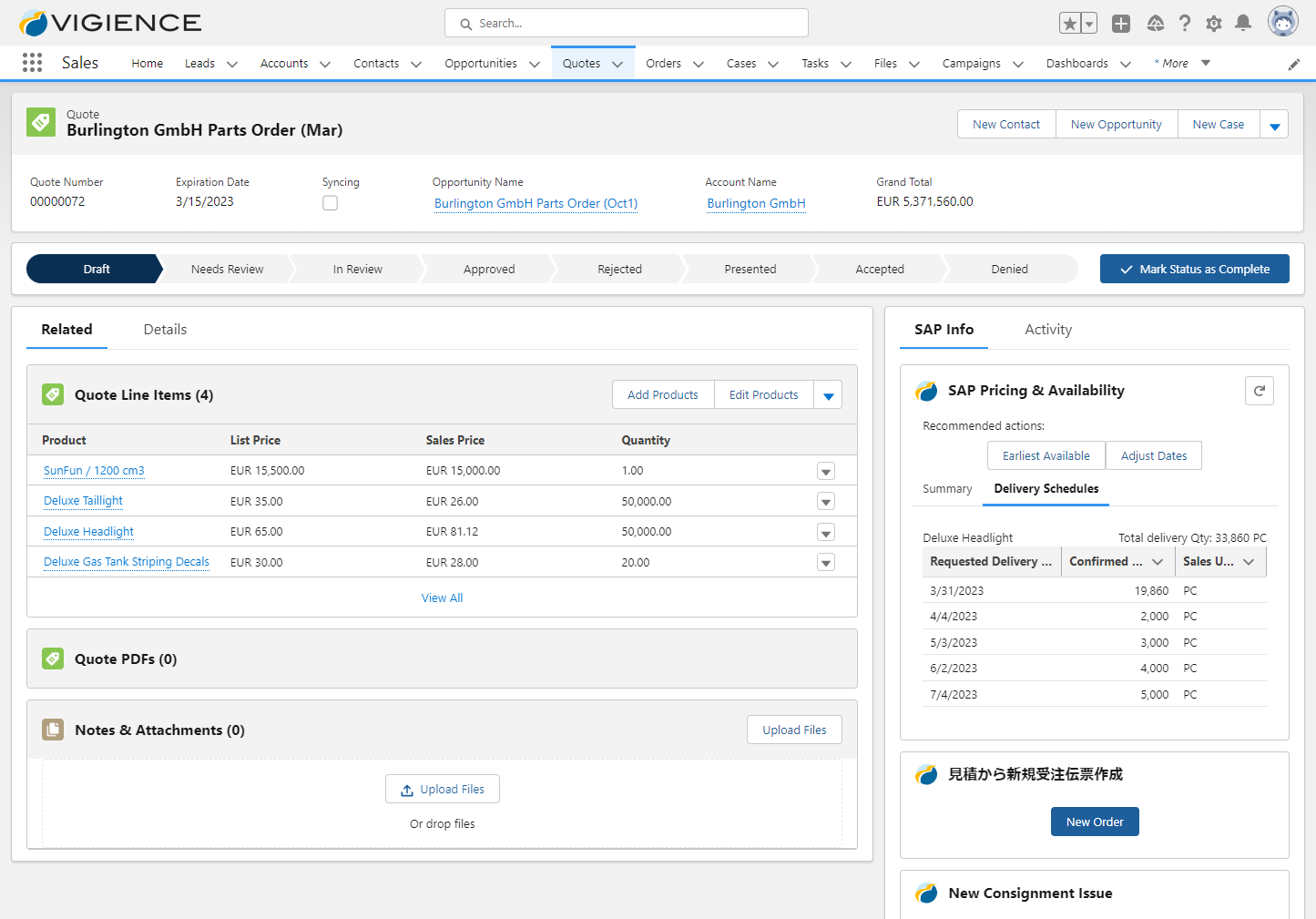The width and height of the screenshot is (1316, 919).
Task: Click the pencil edit navigation icon
Action: [1294, 64]
